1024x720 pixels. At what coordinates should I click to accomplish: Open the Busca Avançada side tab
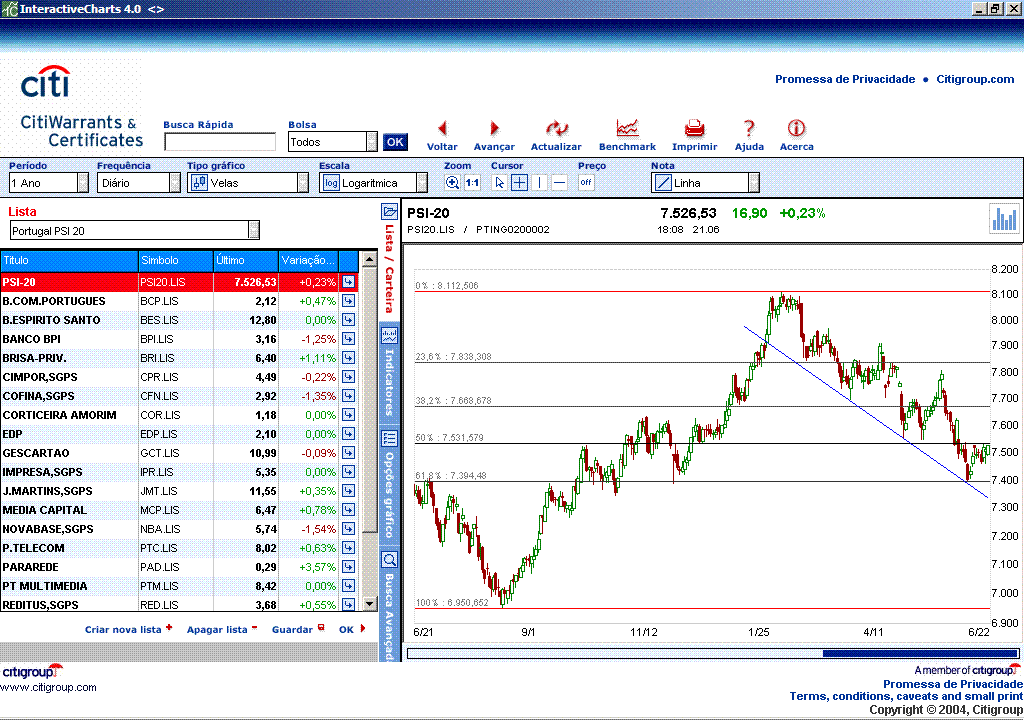point(389,606)
